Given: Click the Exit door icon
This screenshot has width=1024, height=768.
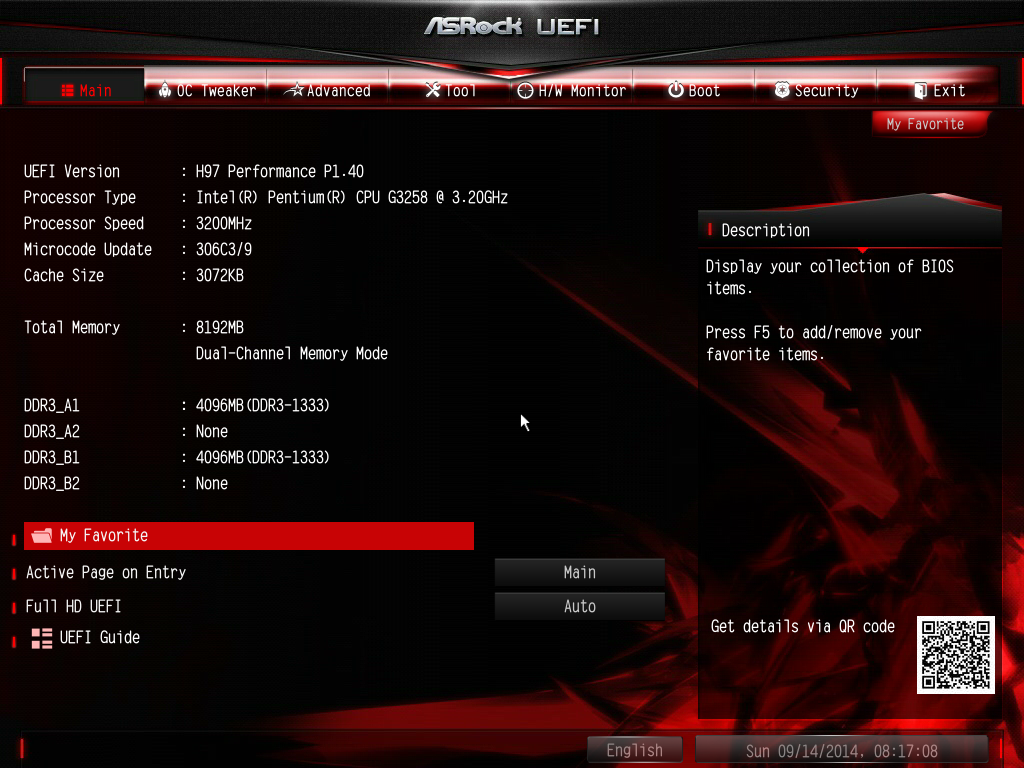Looking at the screenshot, I should [x=920, y=90].
